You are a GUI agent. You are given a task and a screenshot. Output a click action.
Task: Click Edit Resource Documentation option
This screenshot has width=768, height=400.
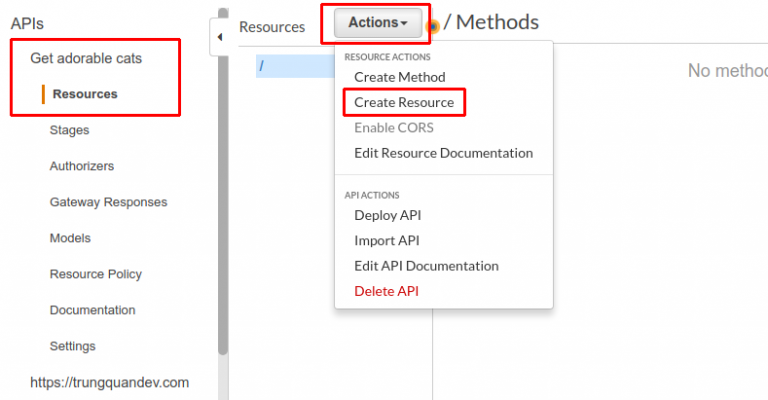pos(443,153)
